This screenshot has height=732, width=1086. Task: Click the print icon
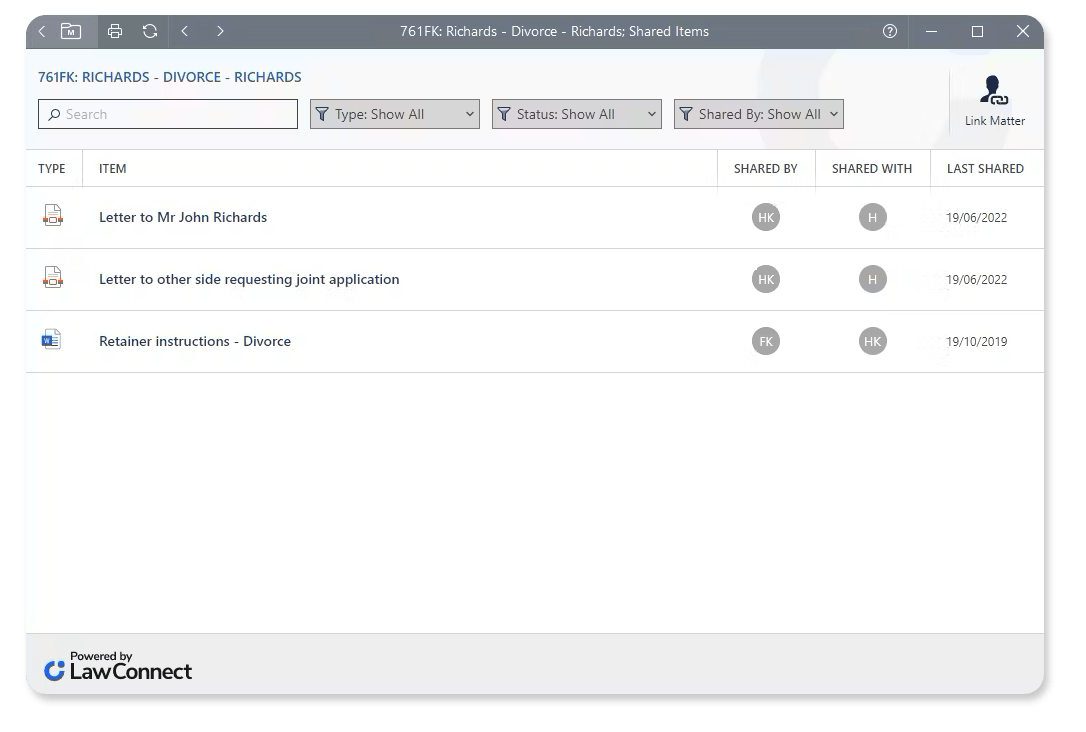tap(115, 31)
